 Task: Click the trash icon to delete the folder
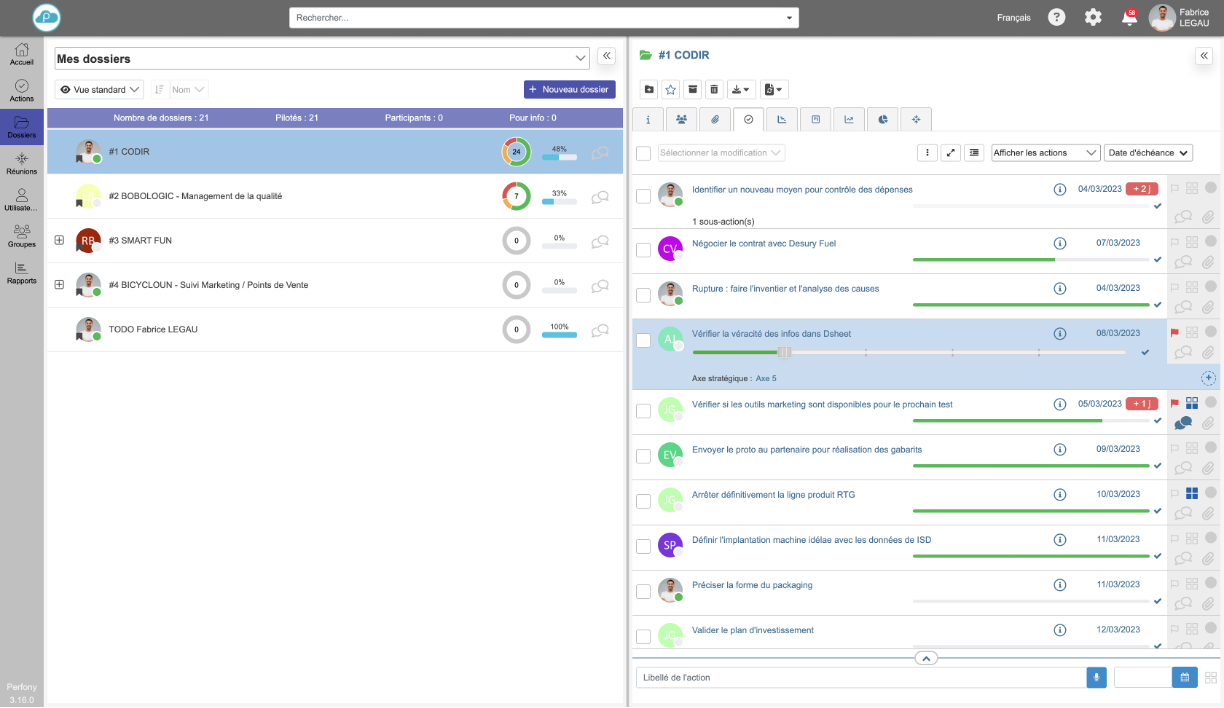point(714,89)
